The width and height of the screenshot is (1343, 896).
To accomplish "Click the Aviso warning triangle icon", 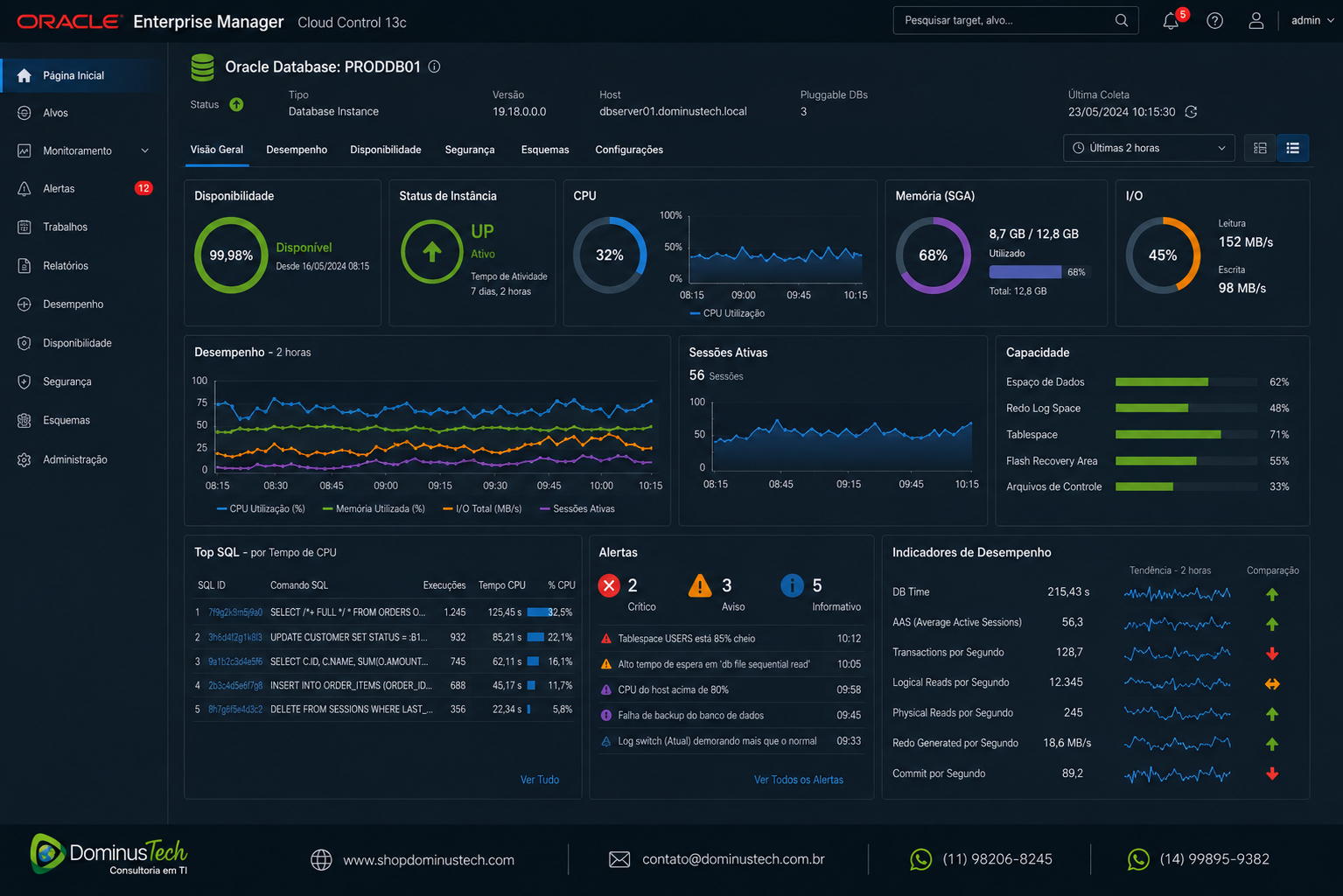I will (x=700, y=585).
